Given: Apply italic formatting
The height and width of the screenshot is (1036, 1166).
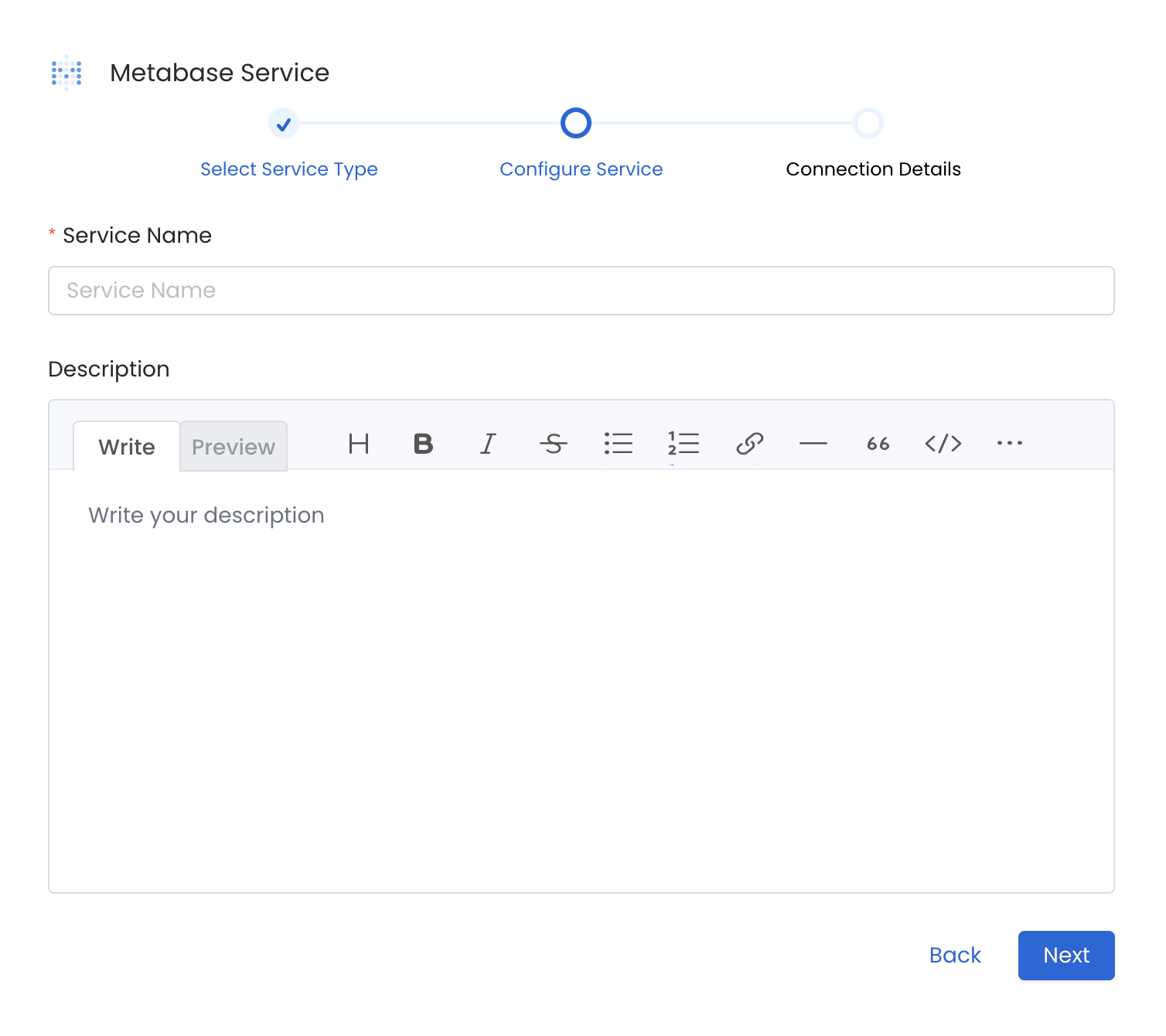Looking at the screenshot, I should (x=488, y=445).
